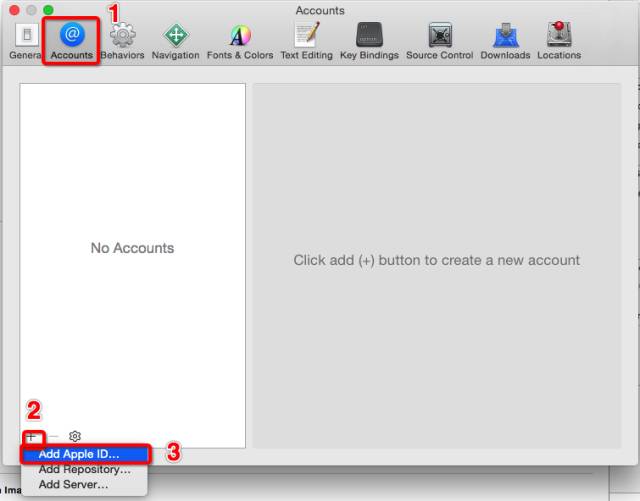The height and width of the screenshot is (501, 640).
Task: Select "Add Repository…" menu entry
Action: (85, 469)
